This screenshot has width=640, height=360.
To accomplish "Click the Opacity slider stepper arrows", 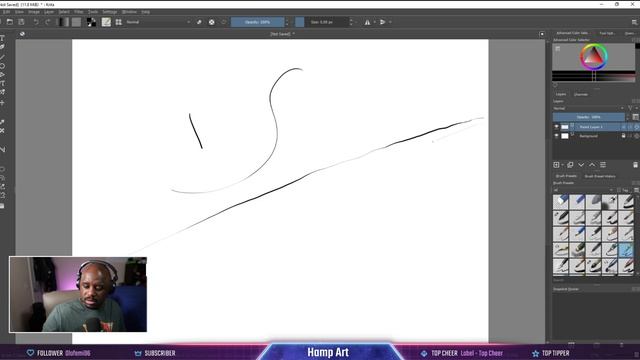I will point(287,22).
